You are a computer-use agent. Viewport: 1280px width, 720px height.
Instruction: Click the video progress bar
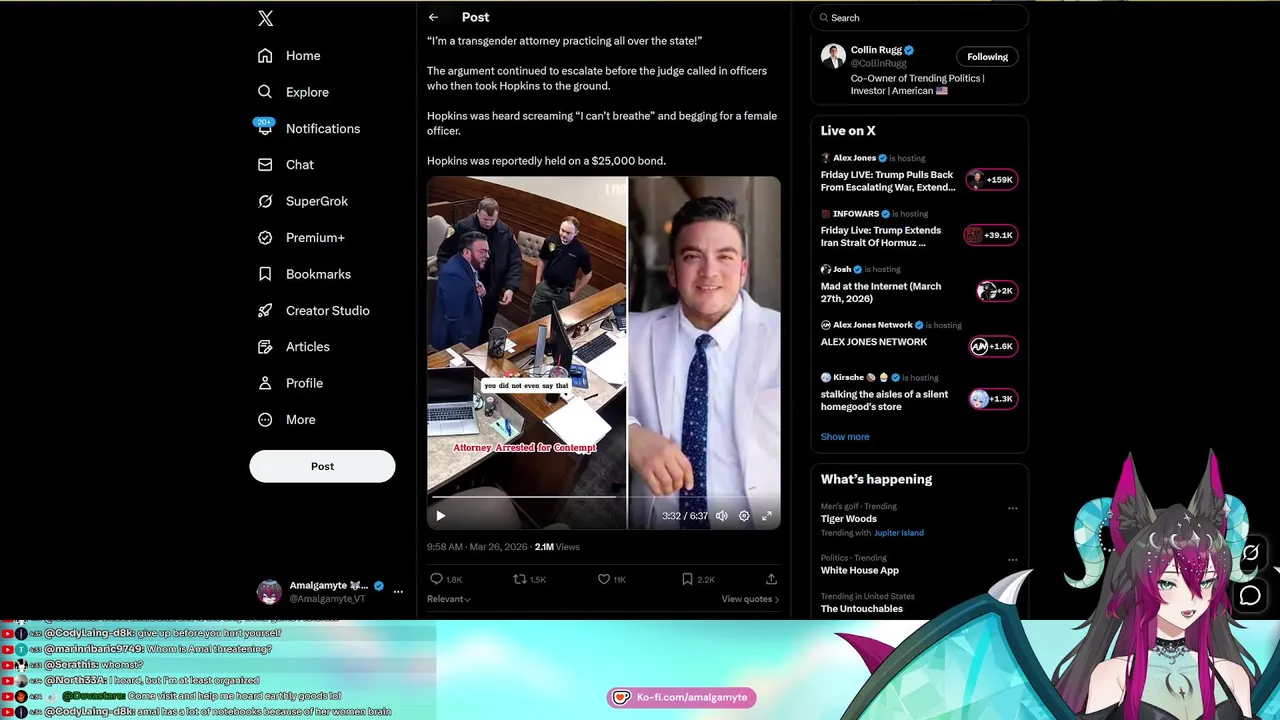(x=604, y=497)
